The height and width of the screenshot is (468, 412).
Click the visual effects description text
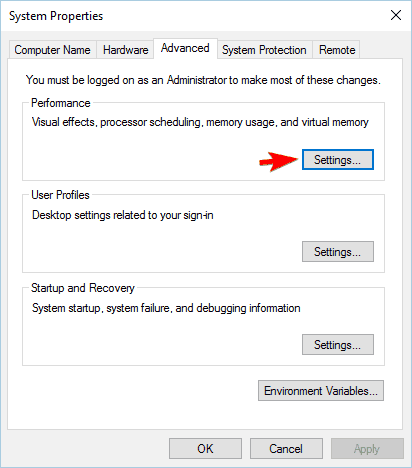[200, 122]
